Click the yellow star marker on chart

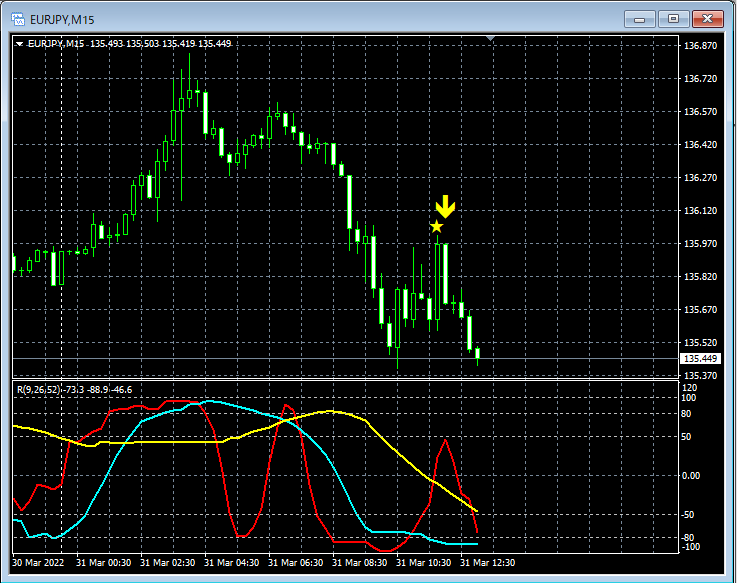437,227
